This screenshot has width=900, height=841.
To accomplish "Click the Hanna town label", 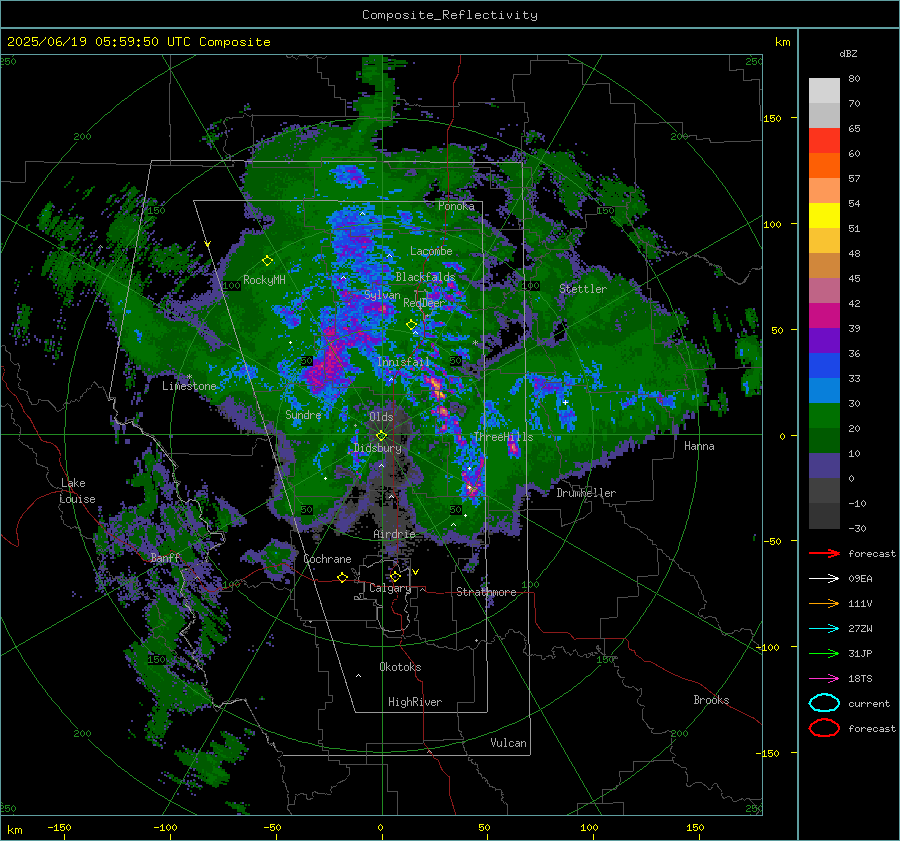I will tap(699, 447).
